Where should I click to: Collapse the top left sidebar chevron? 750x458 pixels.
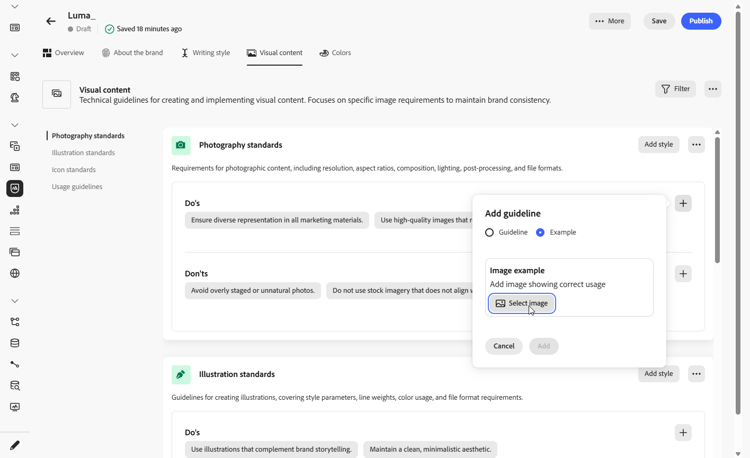(15, 7)
